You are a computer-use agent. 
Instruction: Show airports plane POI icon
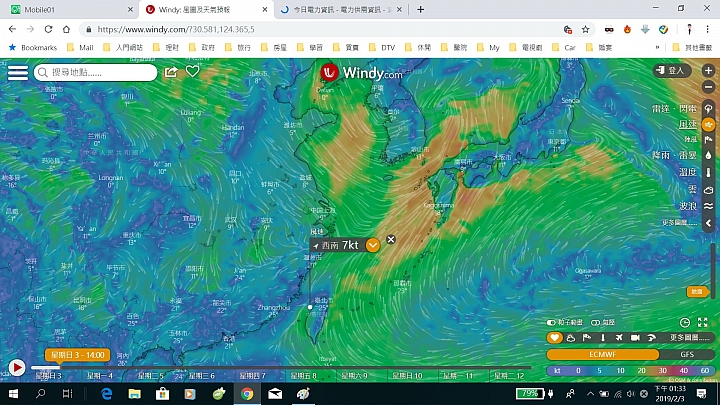[619, 338]
